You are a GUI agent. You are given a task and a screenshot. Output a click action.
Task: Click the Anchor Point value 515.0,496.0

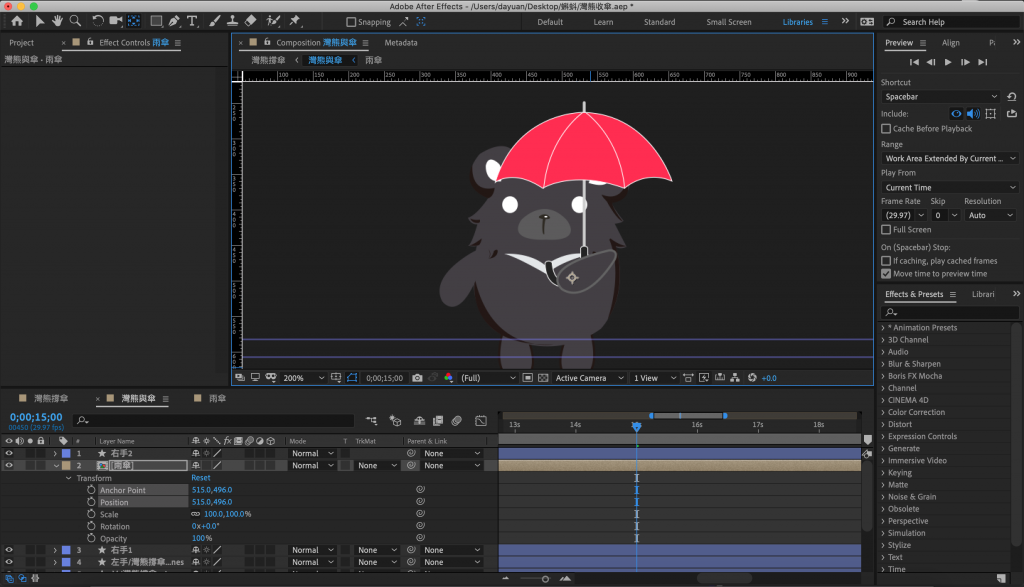click(212, 490)
